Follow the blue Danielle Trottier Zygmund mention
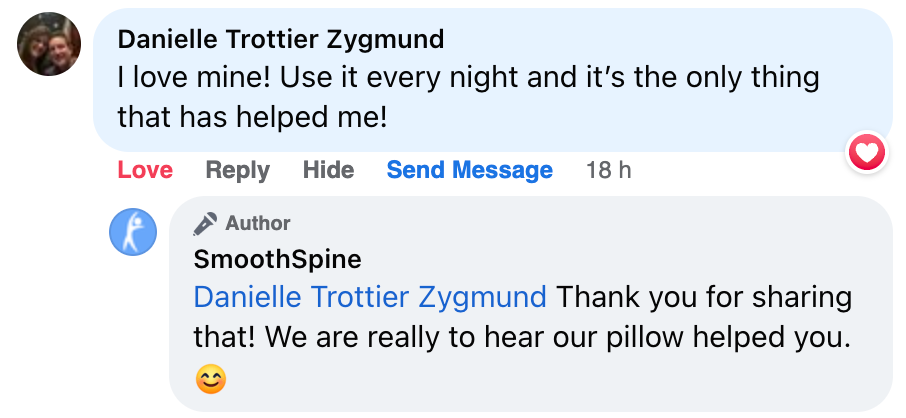The height and width of the screenshot is (418, 906). click(x=370, y=298)
